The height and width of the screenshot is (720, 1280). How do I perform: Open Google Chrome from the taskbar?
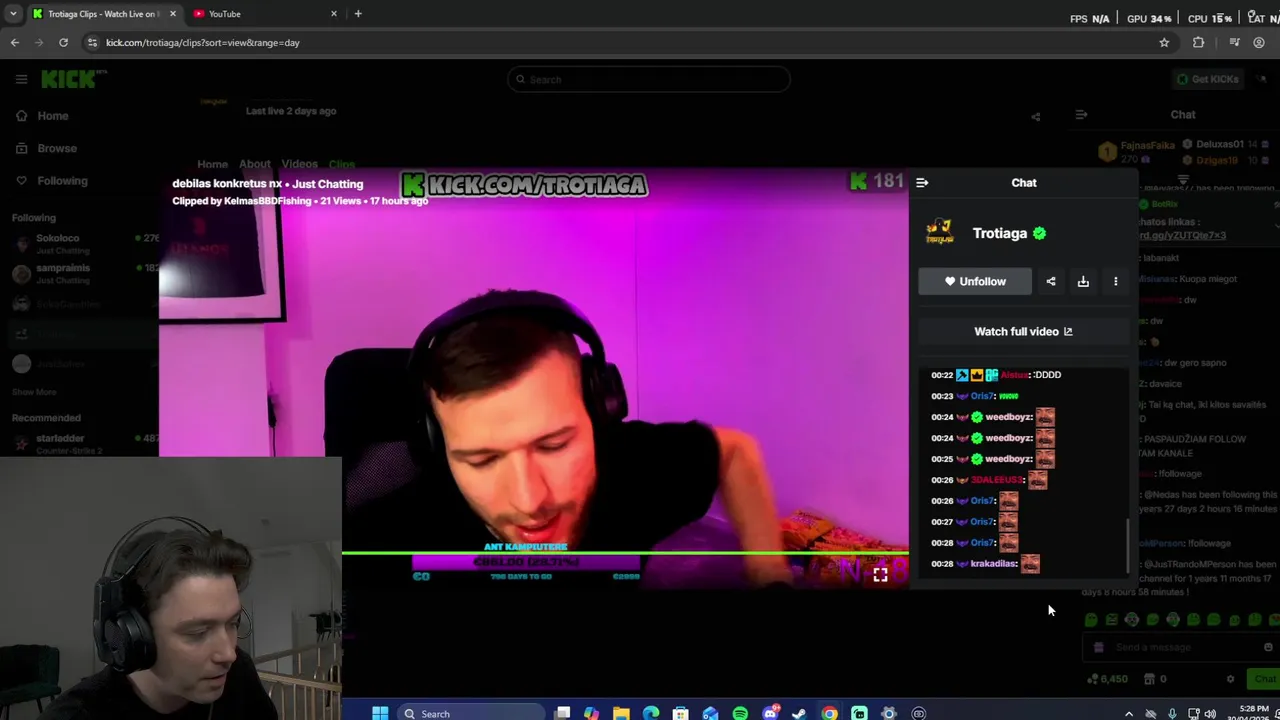(x=829, y=713)
